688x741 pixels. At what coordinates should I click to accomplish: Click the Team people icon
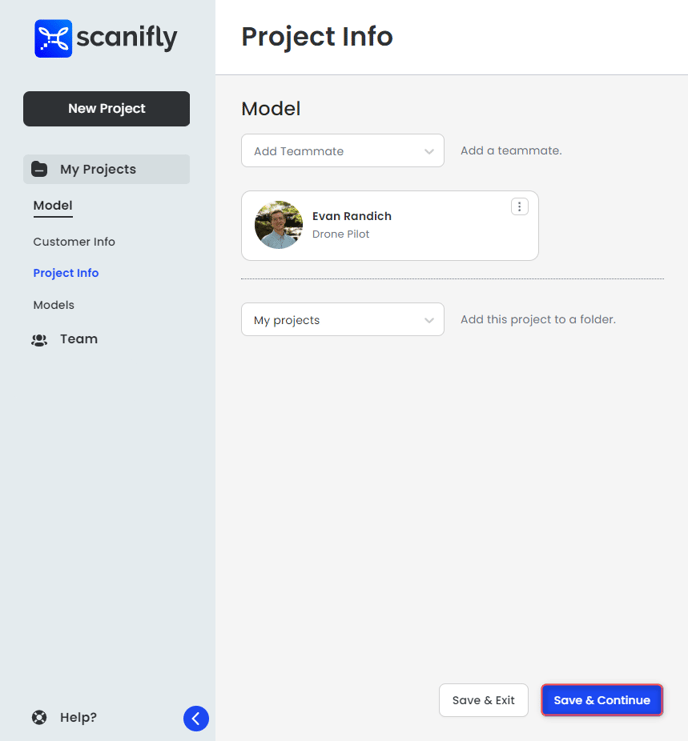[39, 340]
